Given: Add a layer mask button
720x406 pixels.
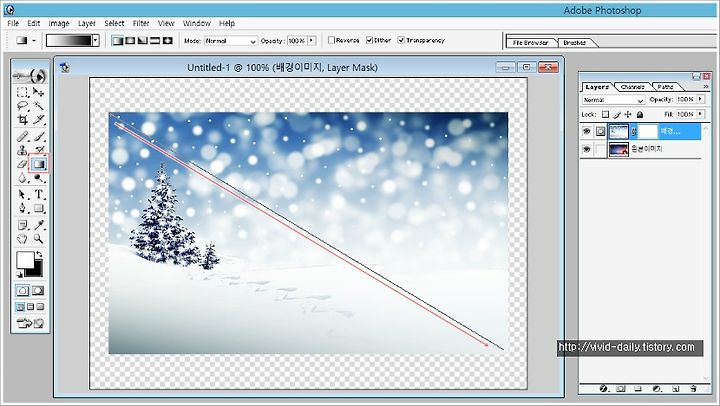Looking at the screenshot, I should (x=621, y=389).
